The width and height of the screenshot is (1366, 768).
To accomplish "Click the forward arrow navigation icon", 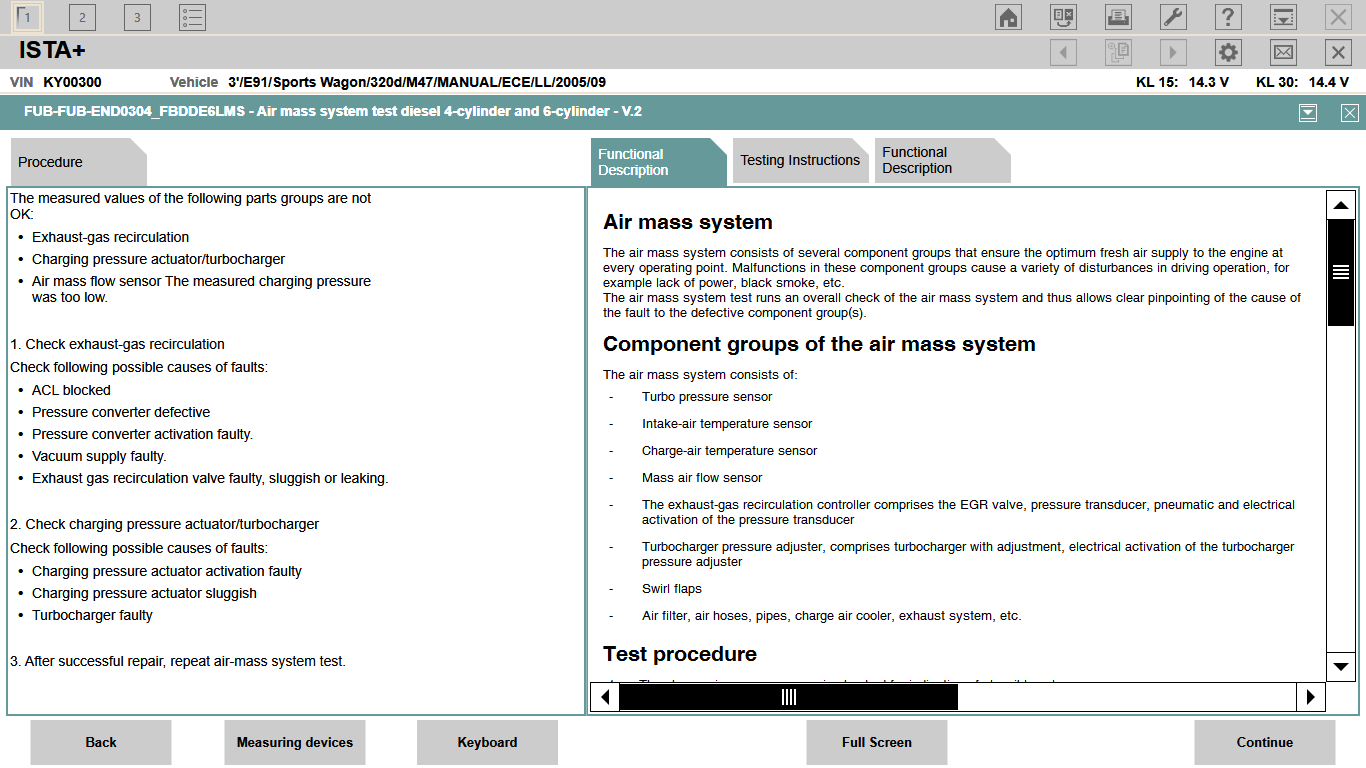I will click(x=1173, y=53).
